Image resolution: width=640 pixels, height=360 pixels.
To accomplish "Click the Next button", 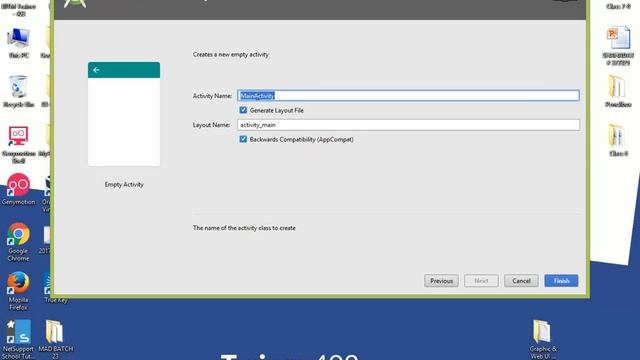I will pos(481,281).
